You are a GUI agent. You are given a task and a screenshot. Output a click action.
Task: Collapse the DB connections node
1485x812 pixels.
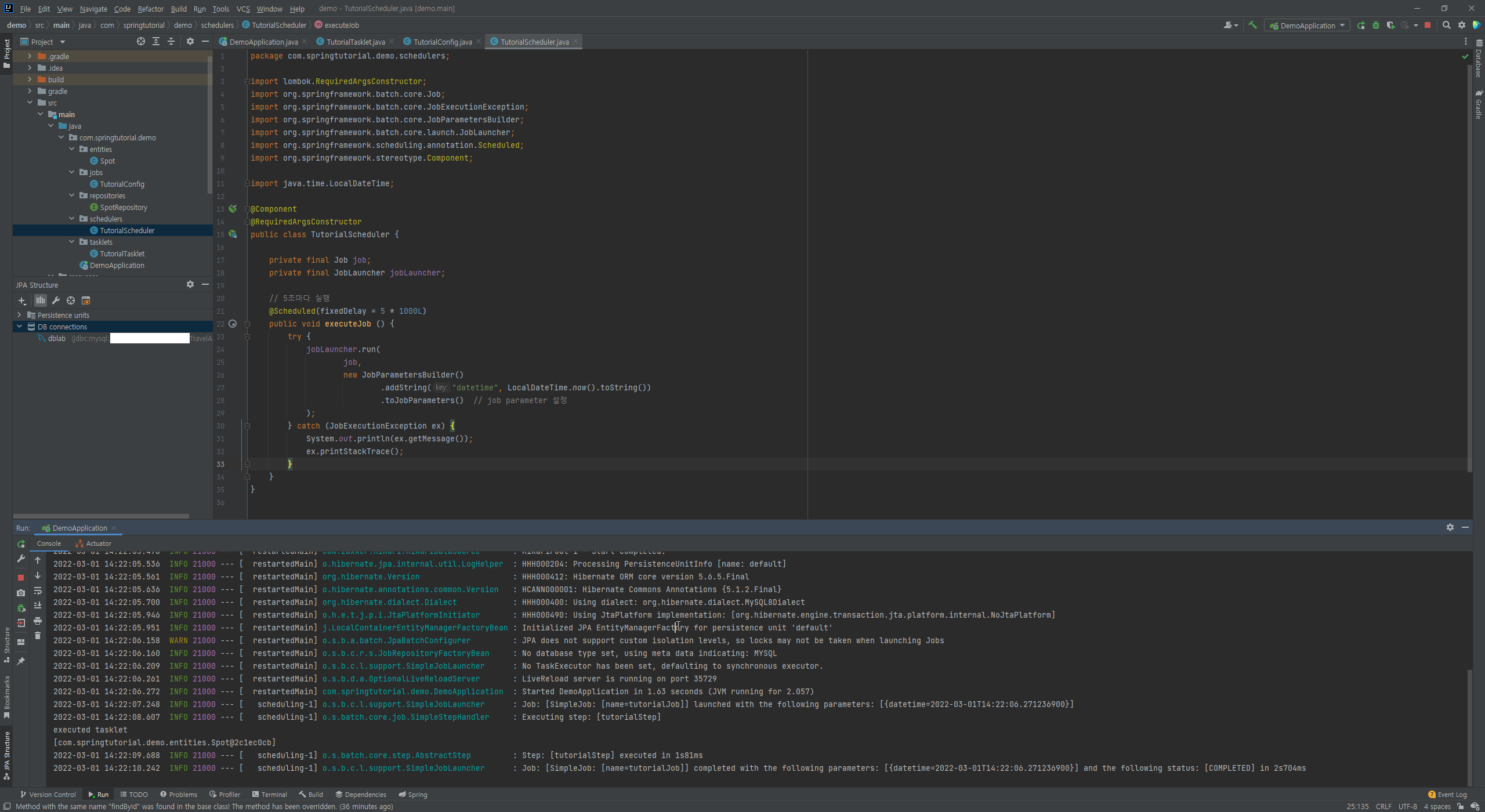20,327
